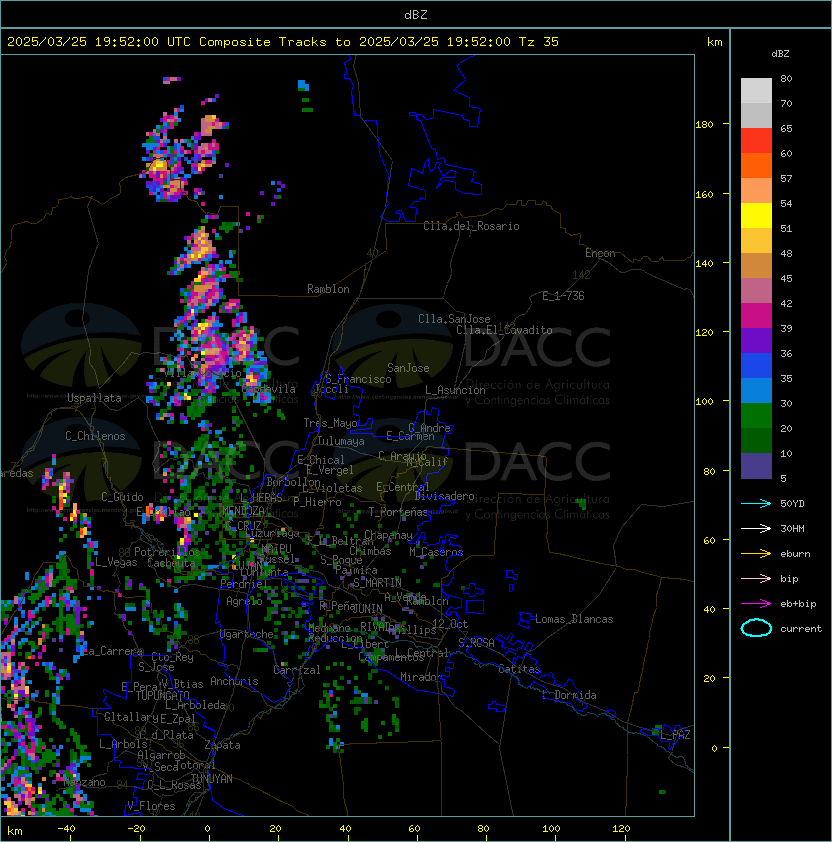Click the dBZ title at top

[x=416, y=14]
